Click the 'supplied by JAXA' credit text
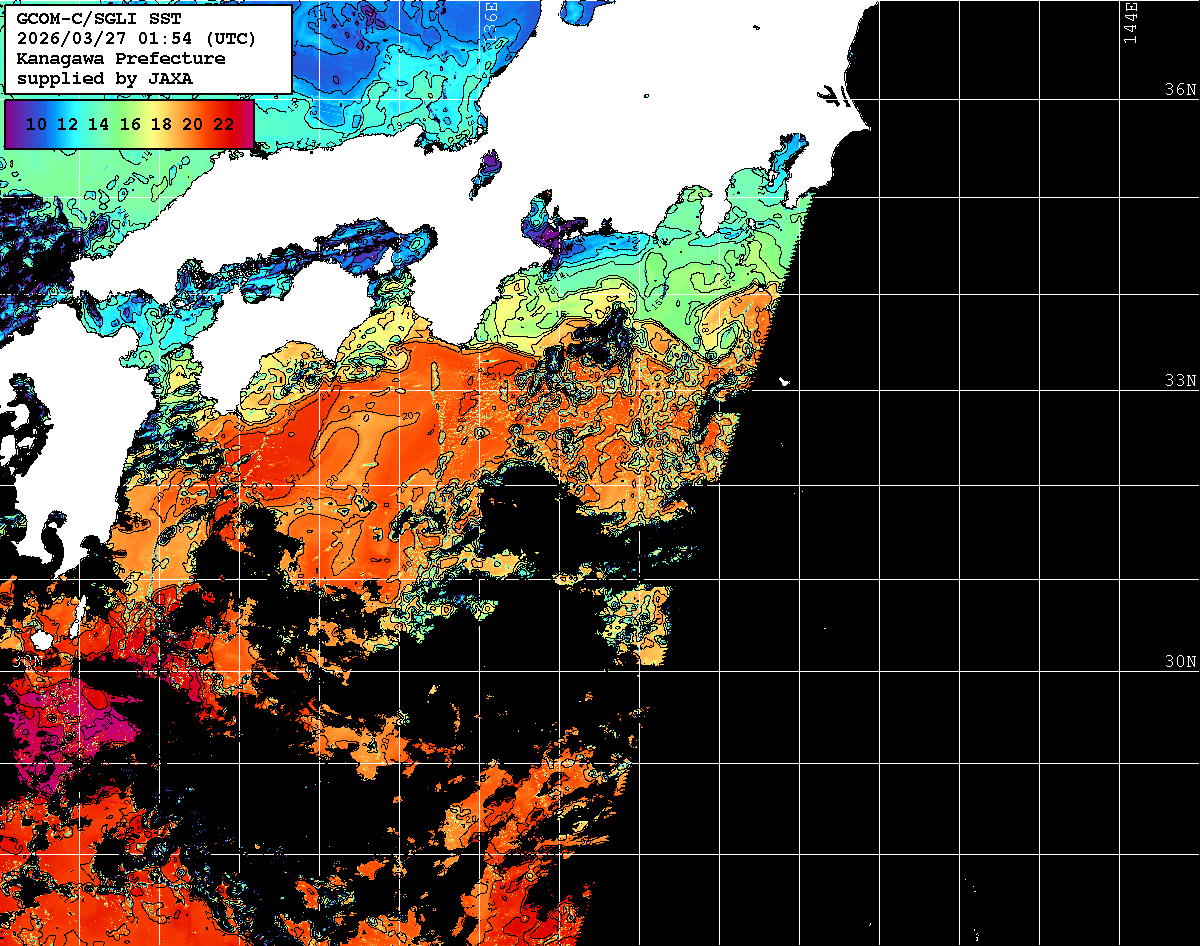The image size is (1200, 946). 105,78
